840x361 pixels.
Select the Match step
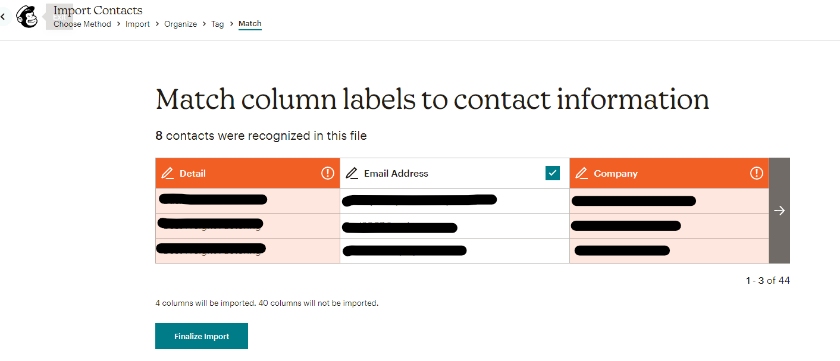pos(250,24)
